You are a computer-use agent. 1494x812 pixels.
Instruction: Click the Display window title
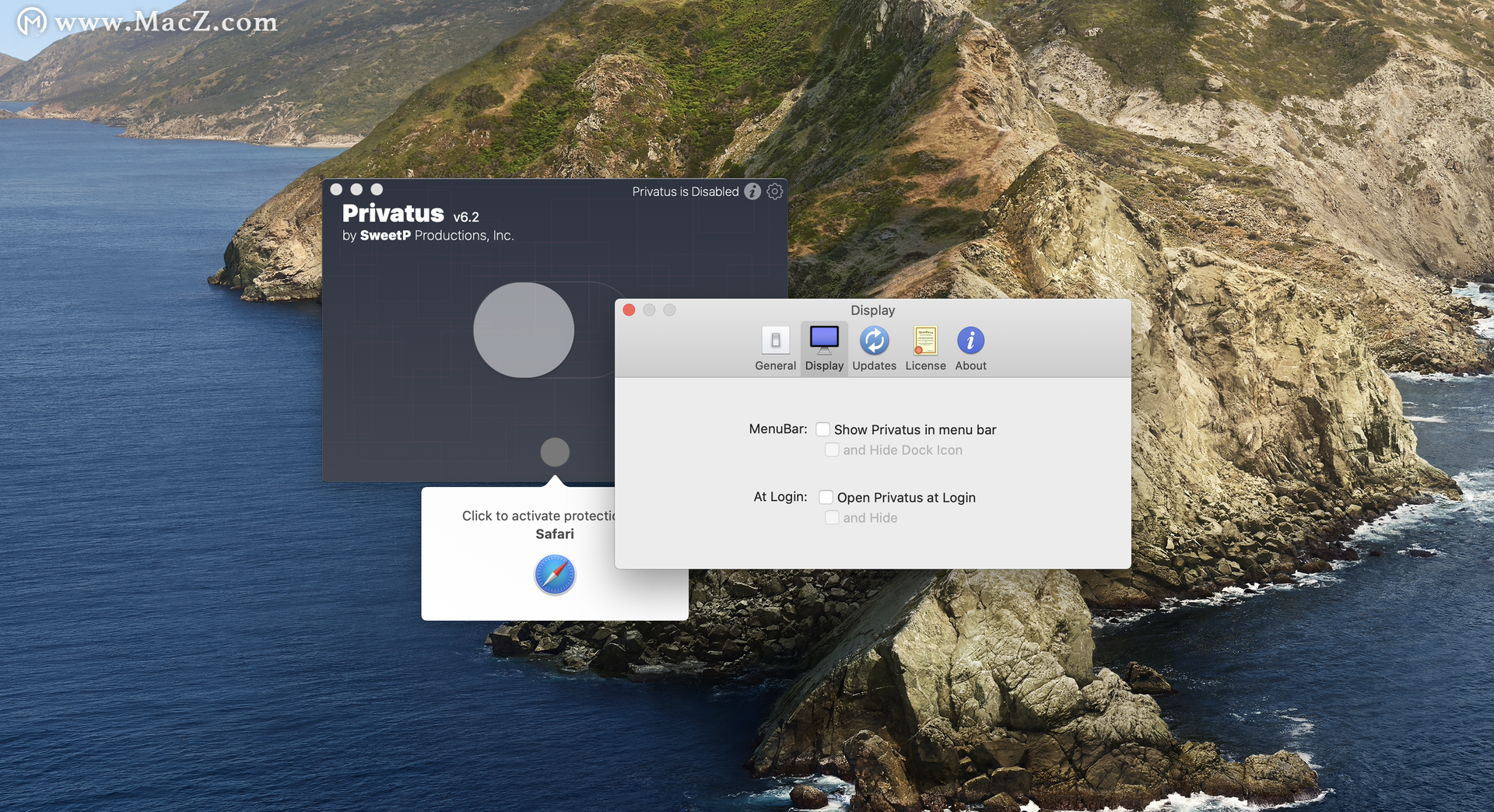(873, 310)
